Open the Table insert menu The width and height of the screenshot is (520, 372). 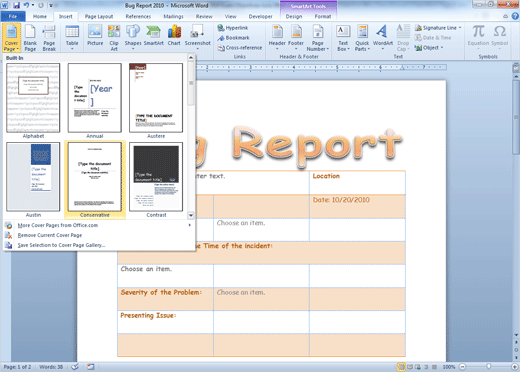click(72, 38)
